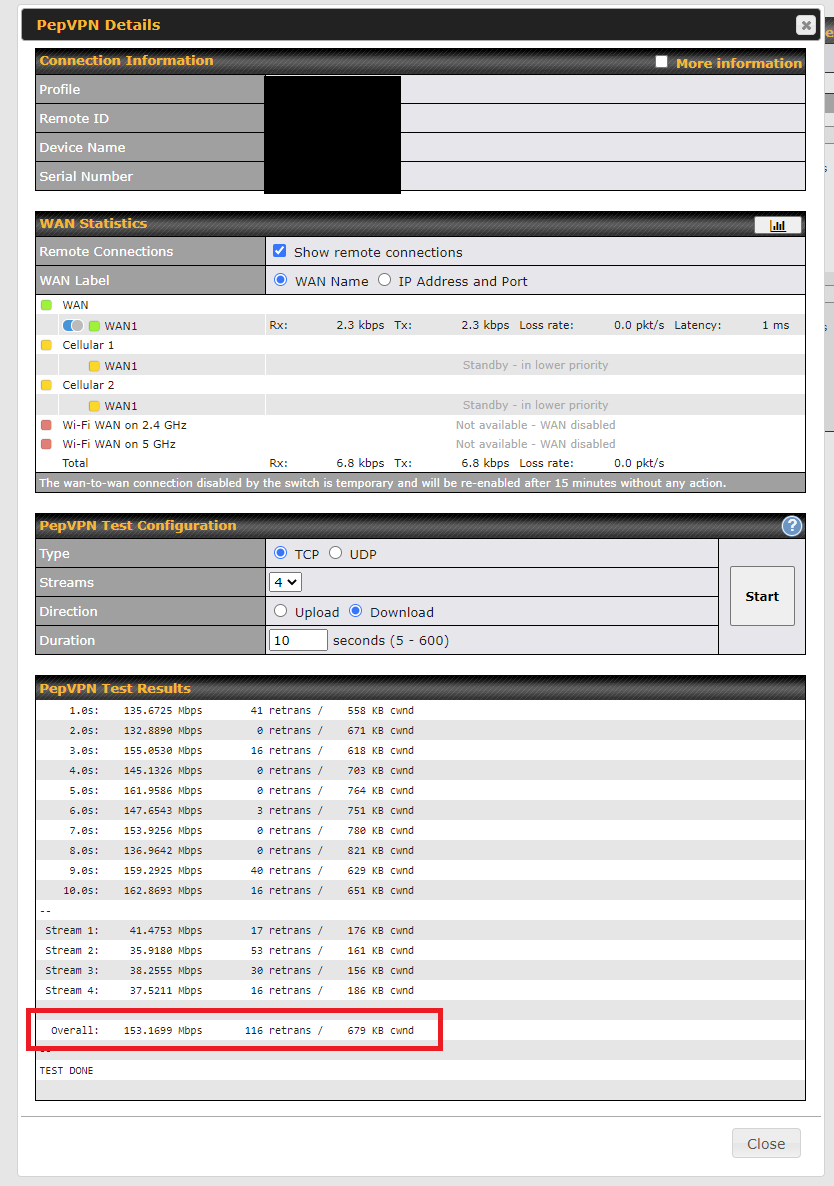This screenshot has width=834, height=1186.
Task: Enable the More information checkbox
Action: [661, 62]
